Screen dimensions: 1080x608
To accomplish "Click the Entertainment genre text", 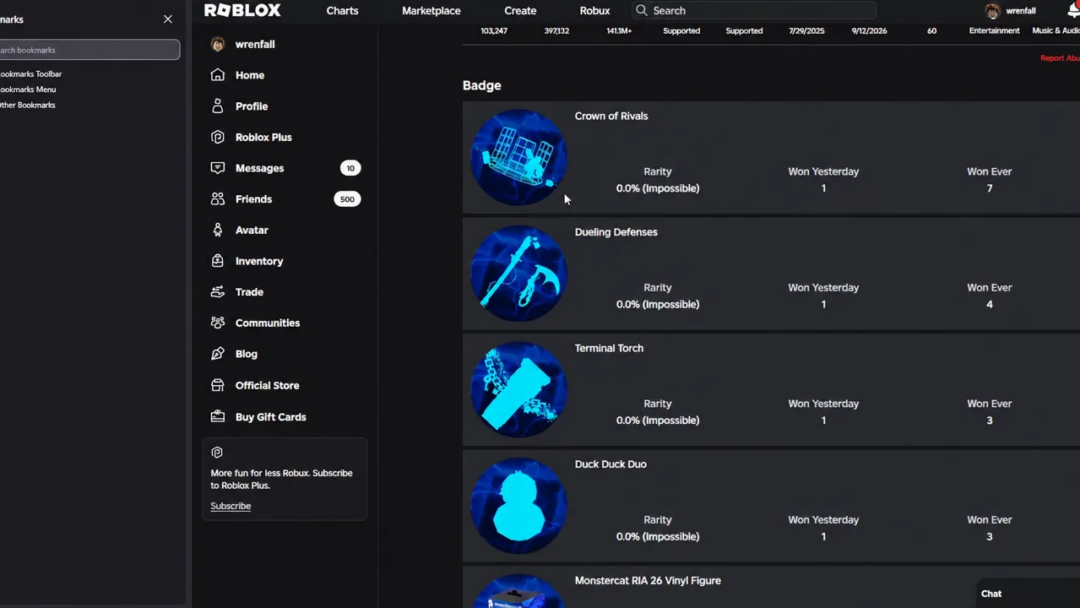I will (x=994, y=31).
